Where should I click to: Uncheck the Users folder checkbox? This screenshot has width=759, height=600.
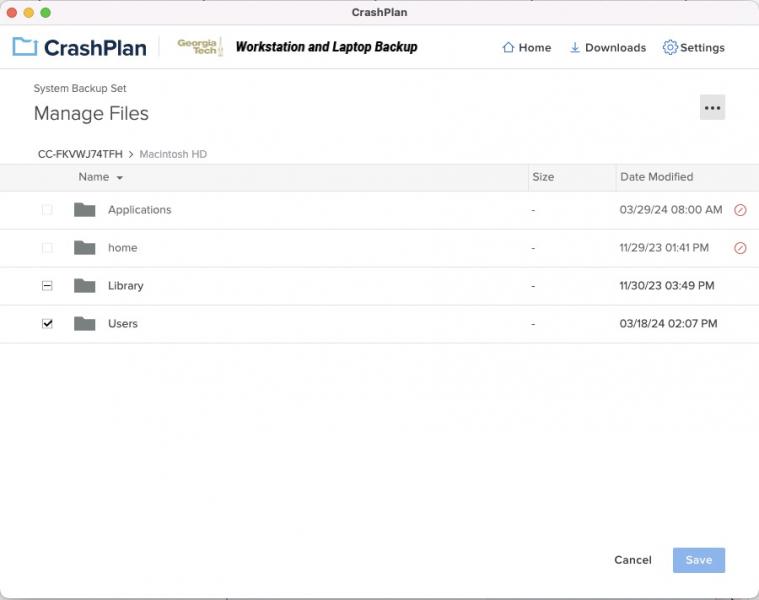47,324
